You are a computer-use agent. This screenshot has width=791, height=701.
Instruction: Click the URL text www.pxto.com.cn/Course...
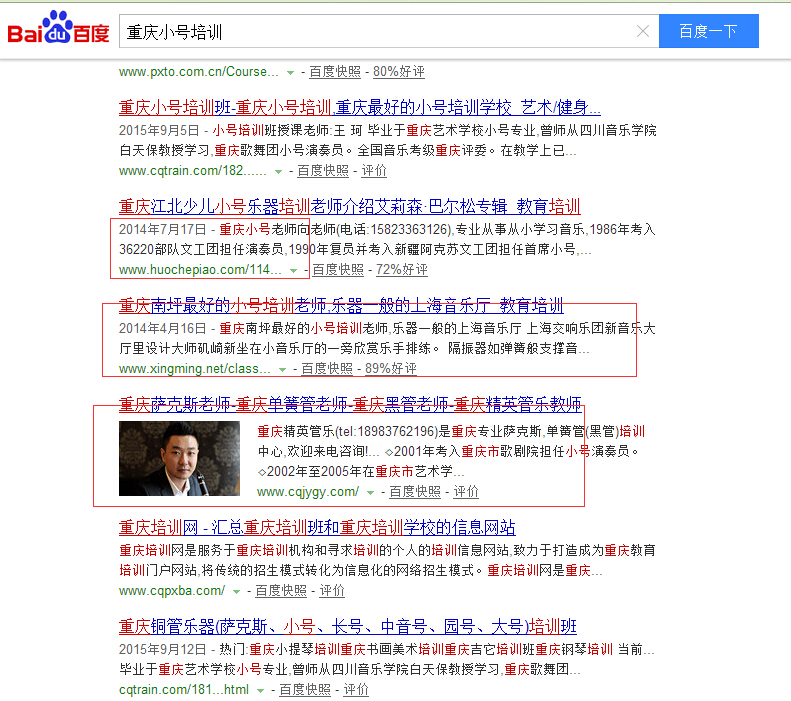tap(198, 72)
